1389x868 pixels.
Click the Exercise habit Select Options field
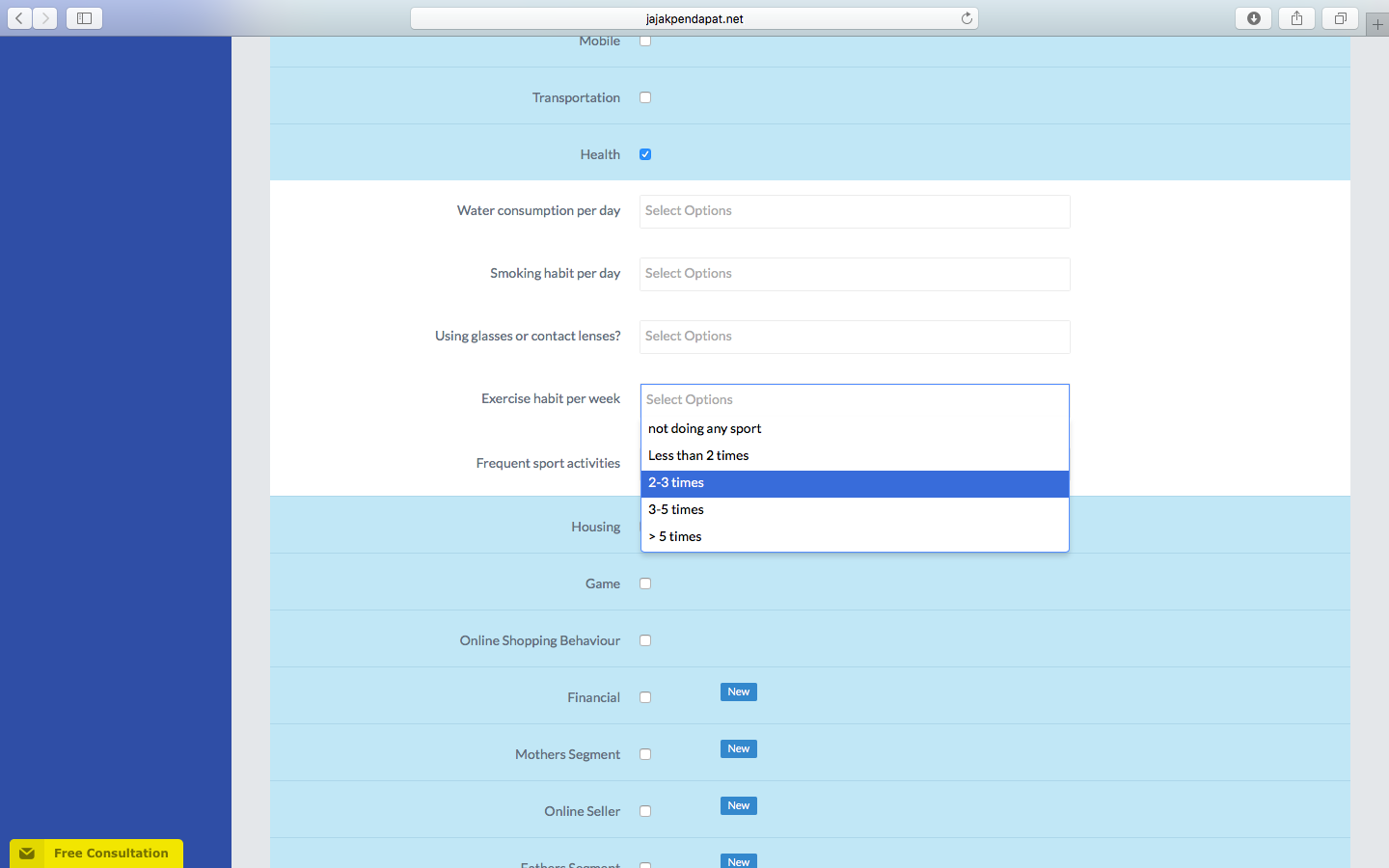click(855, 399)
